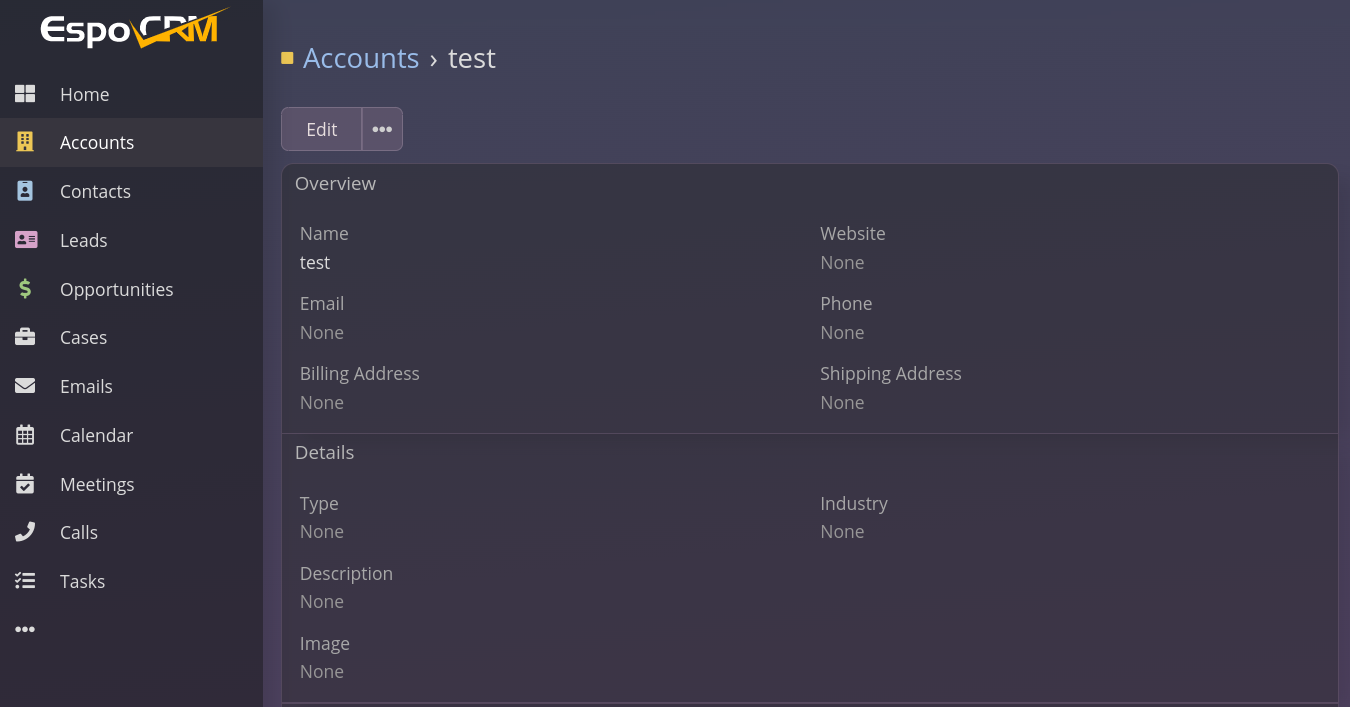Open Contacts via its badge icon

pyautogui.click(x=25, y=191)
